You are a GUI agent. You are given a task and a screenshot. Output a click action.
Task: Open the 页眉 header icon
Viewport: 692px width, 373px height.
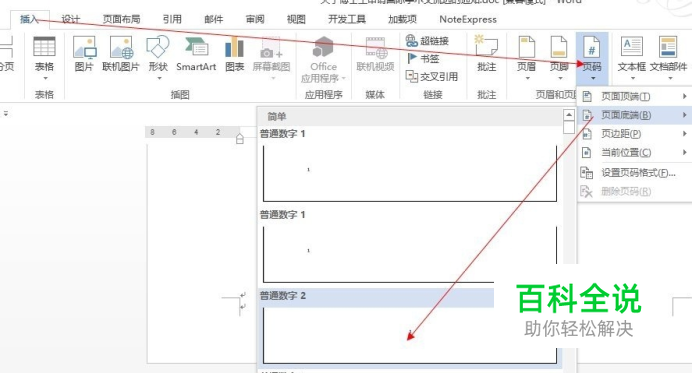[527, 47]
